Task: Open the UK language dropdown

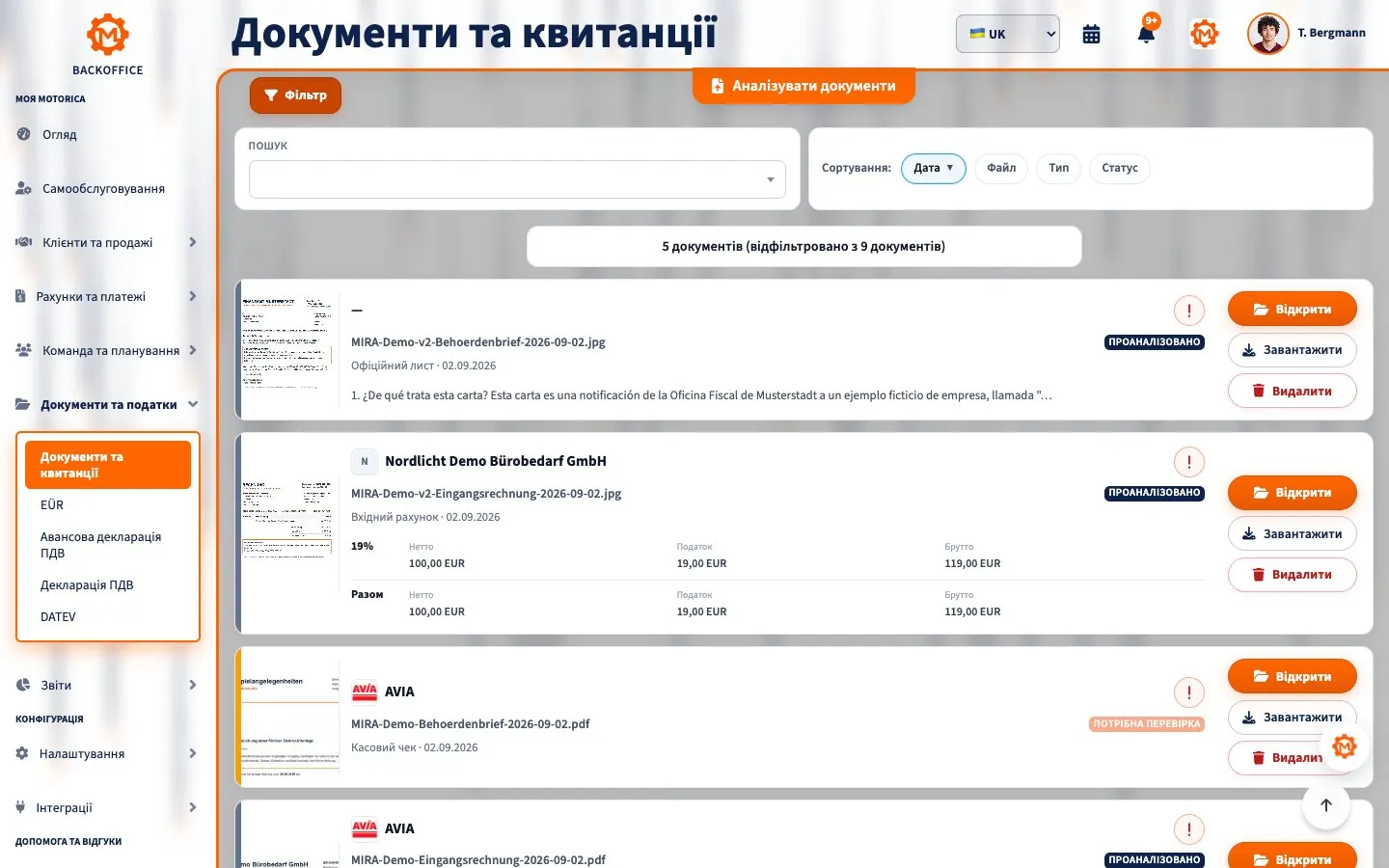Action: click(x=1008, y=34)
